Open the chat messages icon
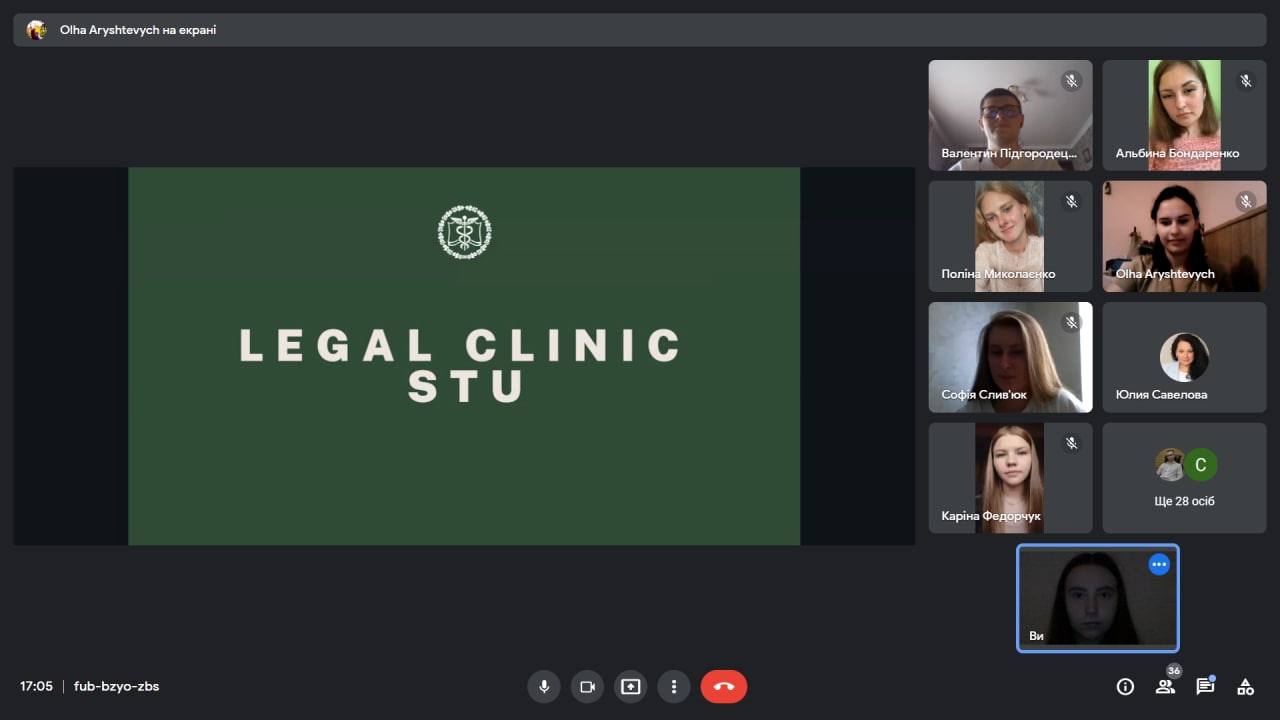The width and height of the screenshot is (1280, 720). tap(1205, 687)
